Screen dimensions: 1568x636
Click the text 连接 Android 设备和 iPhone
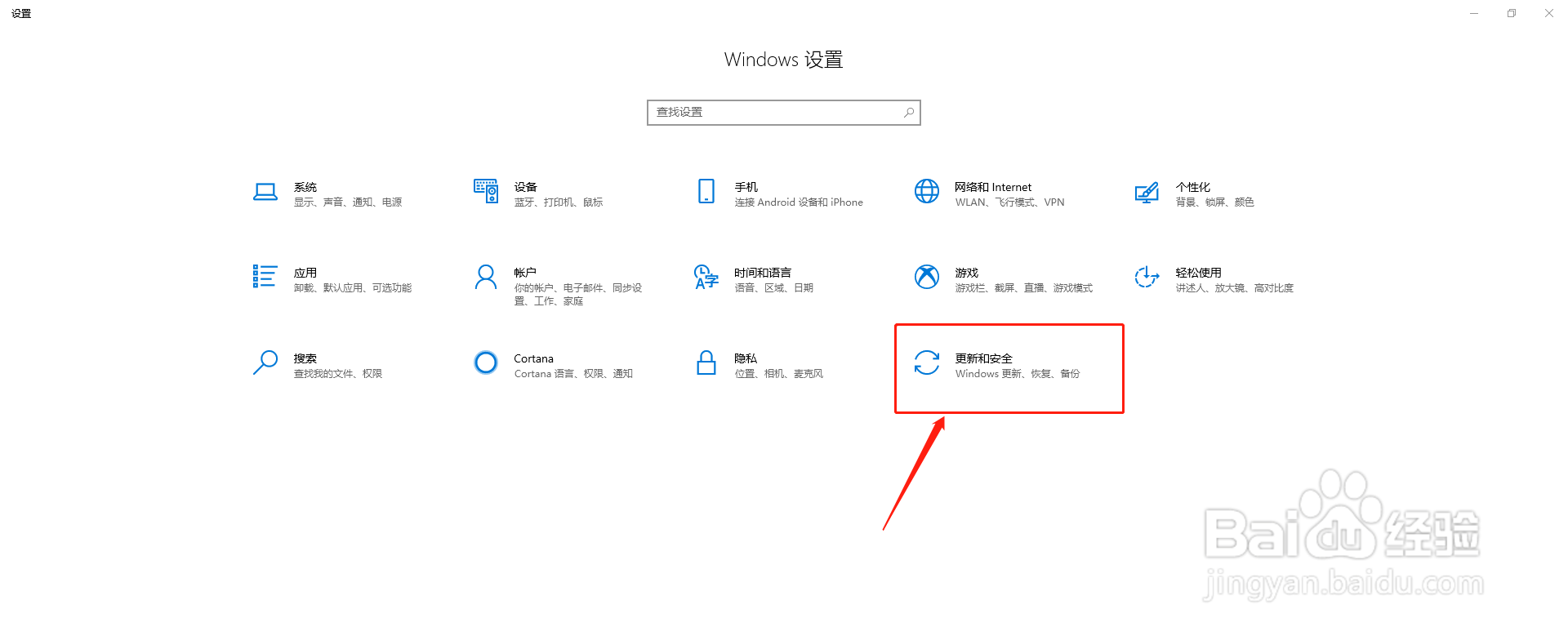pyautogui.click(x=799, y=202)
